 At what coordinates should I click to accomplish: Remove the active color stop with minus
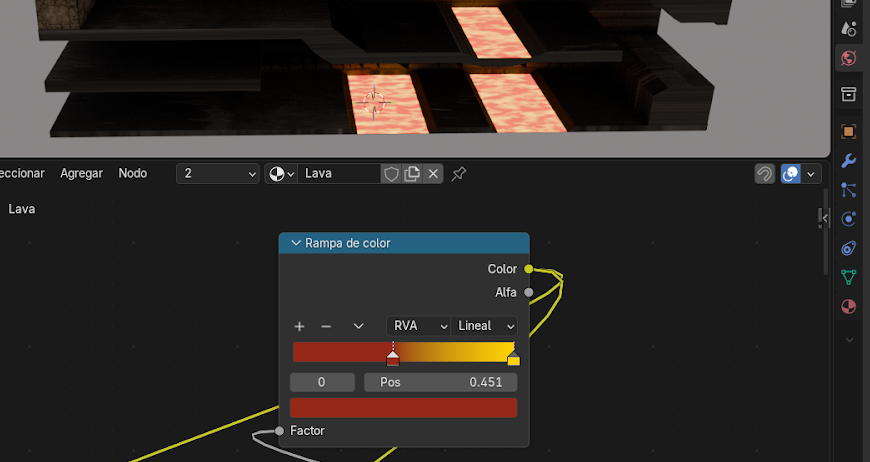point(326,326)
